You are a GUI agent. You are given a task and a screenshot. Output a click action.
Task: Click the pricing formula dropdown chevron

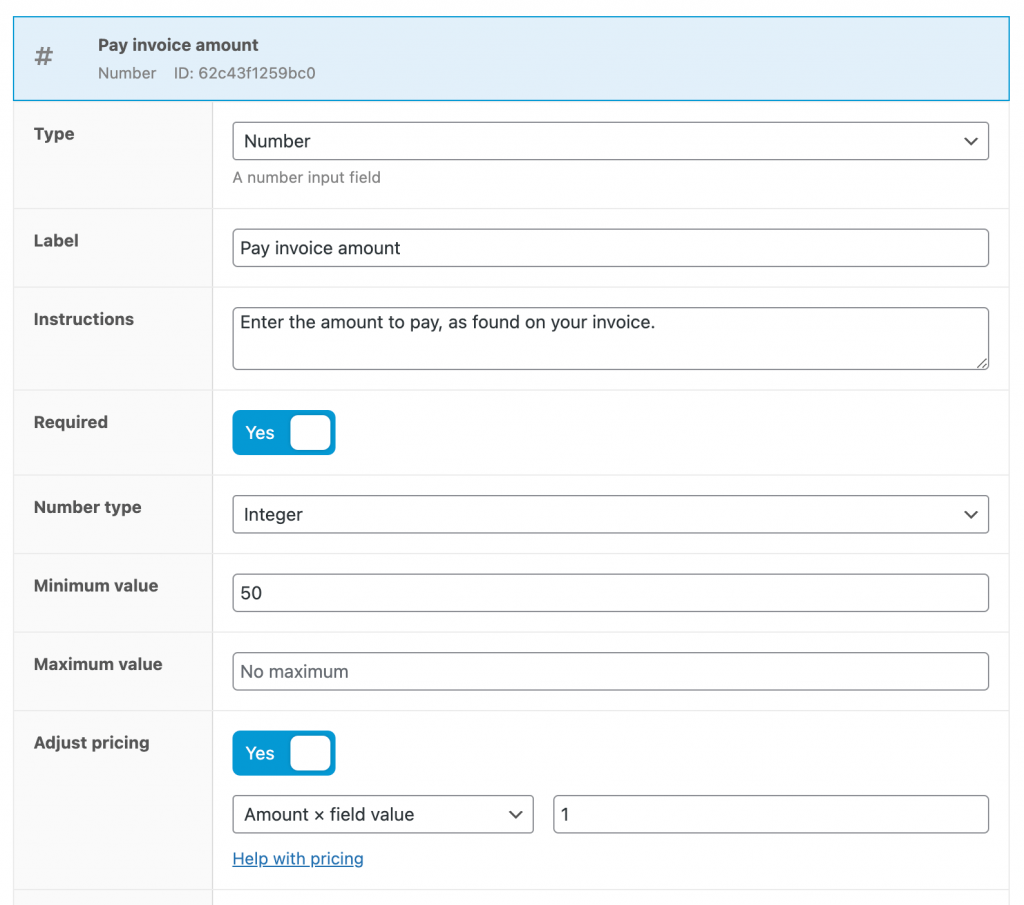(x=515, y=814)
